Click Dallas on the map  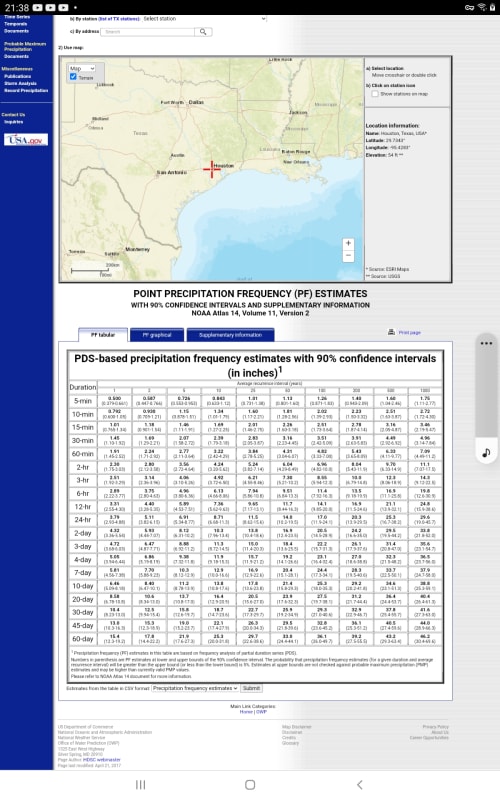(196, 102)
